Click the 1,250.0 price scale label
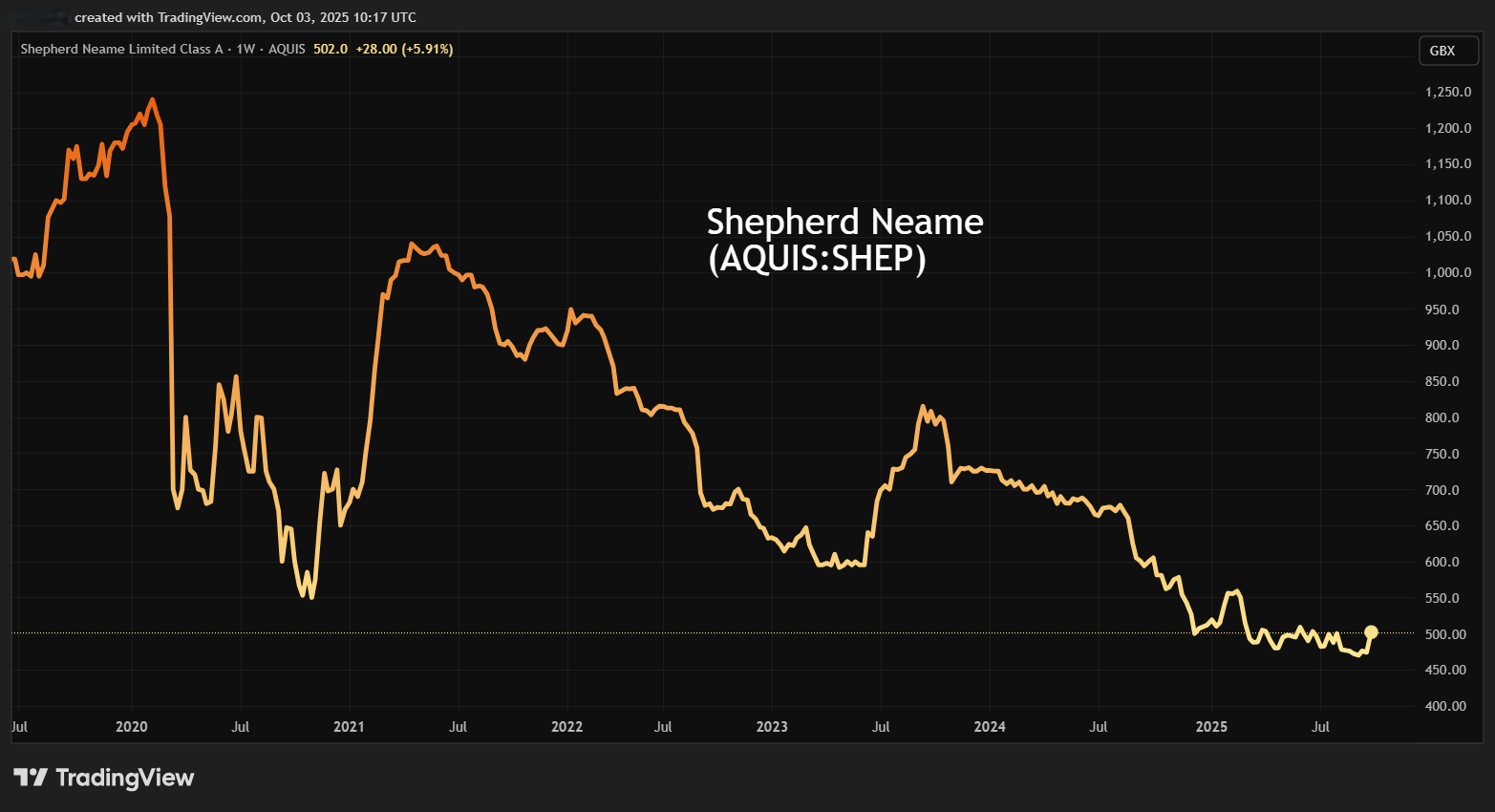 (1448, 93)
